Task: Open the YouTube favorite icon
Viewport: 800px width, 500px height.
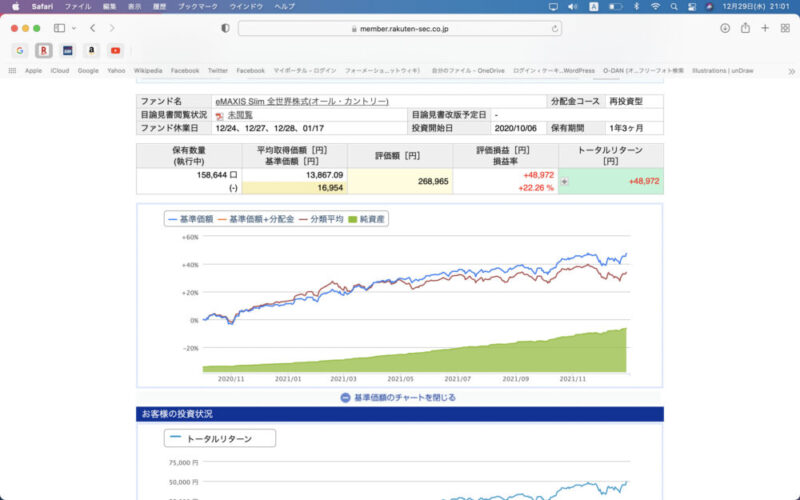Action: [x=116, y=51]
